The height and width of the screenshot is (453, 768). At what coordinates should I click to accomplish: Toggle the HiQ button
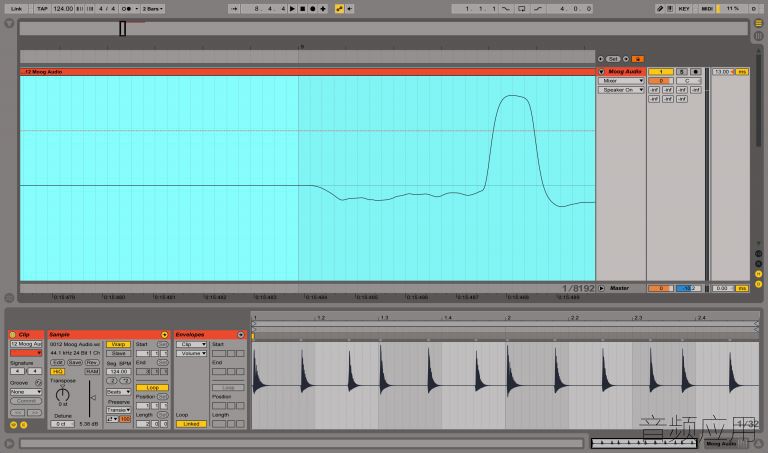pyautogui.click(x=57, y=372)
